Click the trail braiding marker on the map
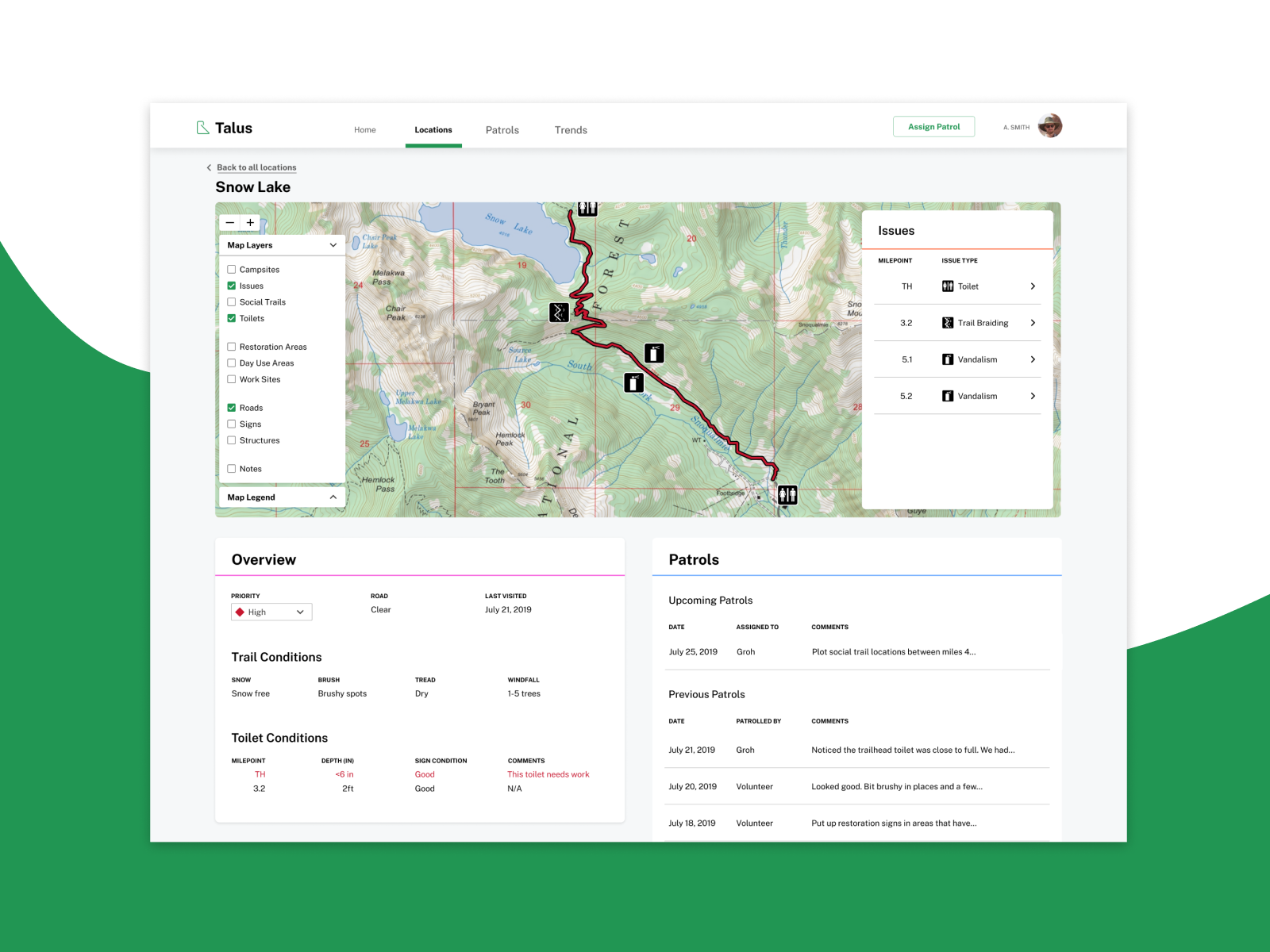The image size is (1270, 952). [558, 313]
